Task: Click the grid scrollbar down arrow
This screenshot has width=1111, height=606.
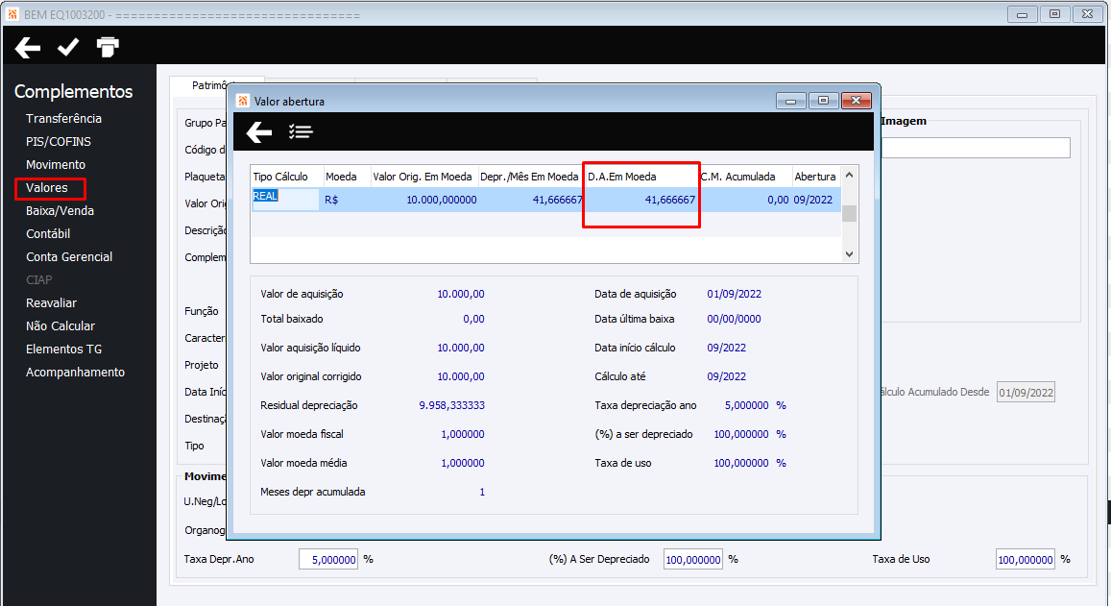Action: pos(850,254)
